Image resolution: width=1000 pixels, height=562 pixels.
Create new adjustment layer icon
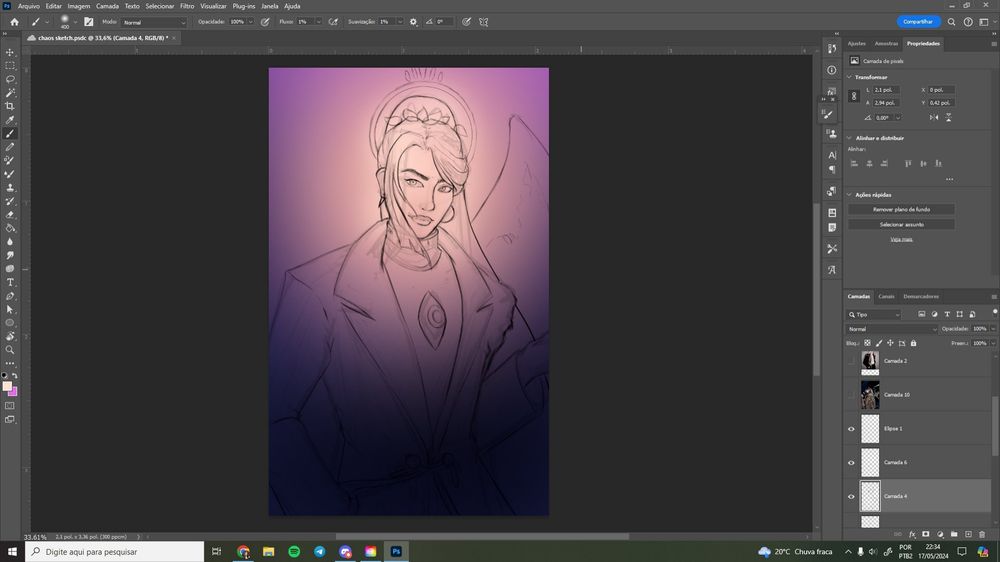940,534
